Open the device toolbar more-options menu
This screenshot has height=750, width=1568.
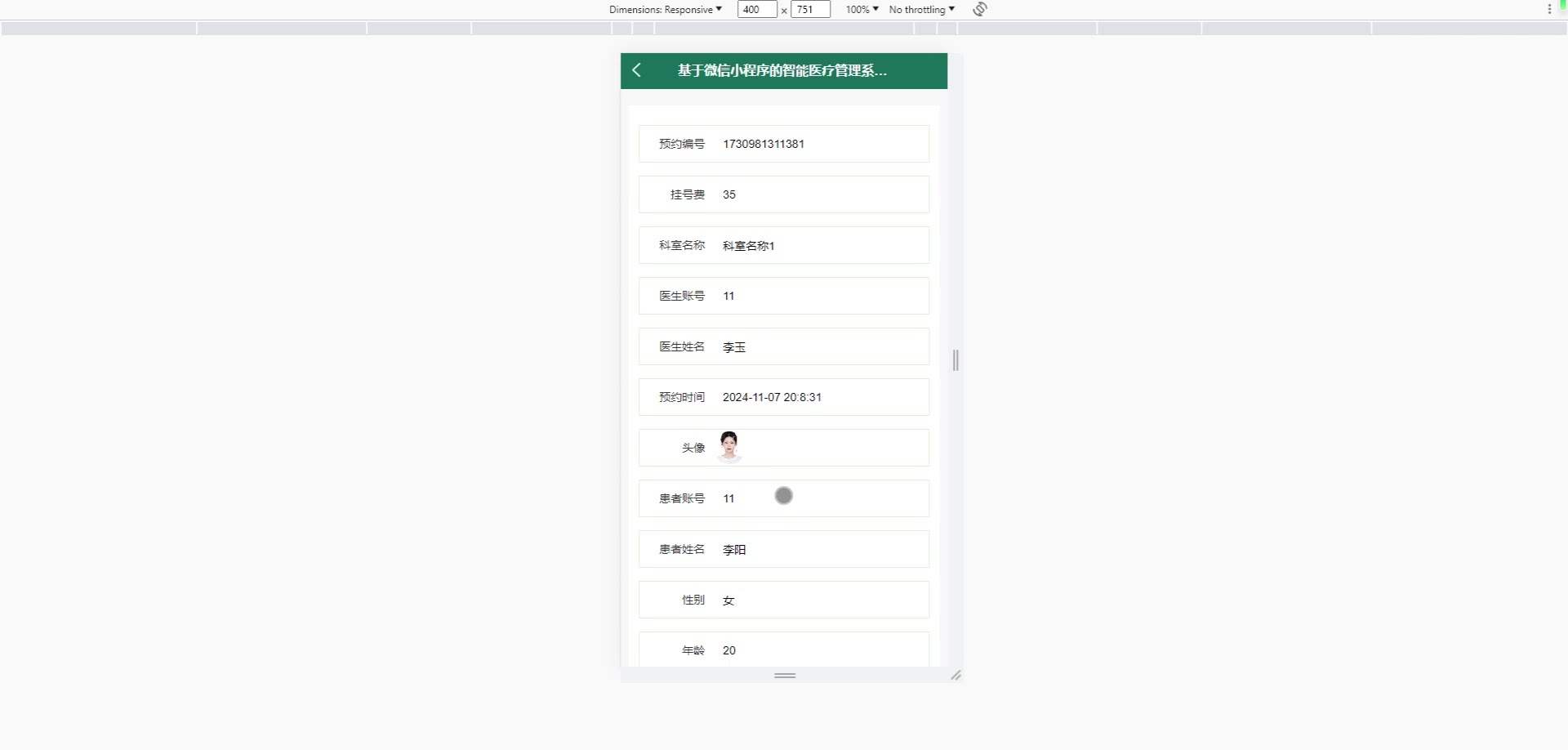[1549, 9]
